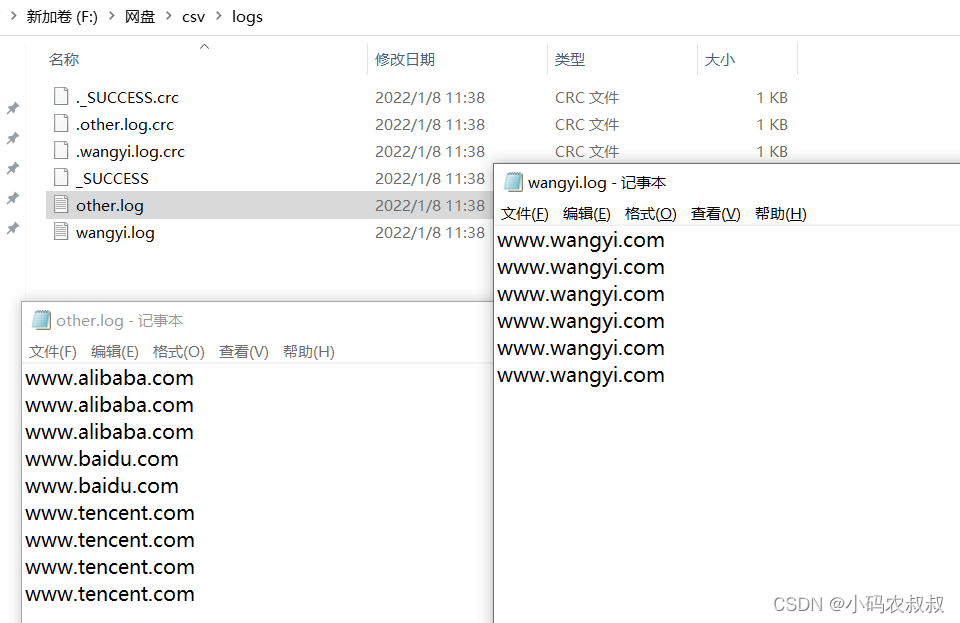Click CRC 文件 type of ._SUCCESS.crc
Image resolution: width=960 pixels, height=623 pixels.
[x=587, y=97]
